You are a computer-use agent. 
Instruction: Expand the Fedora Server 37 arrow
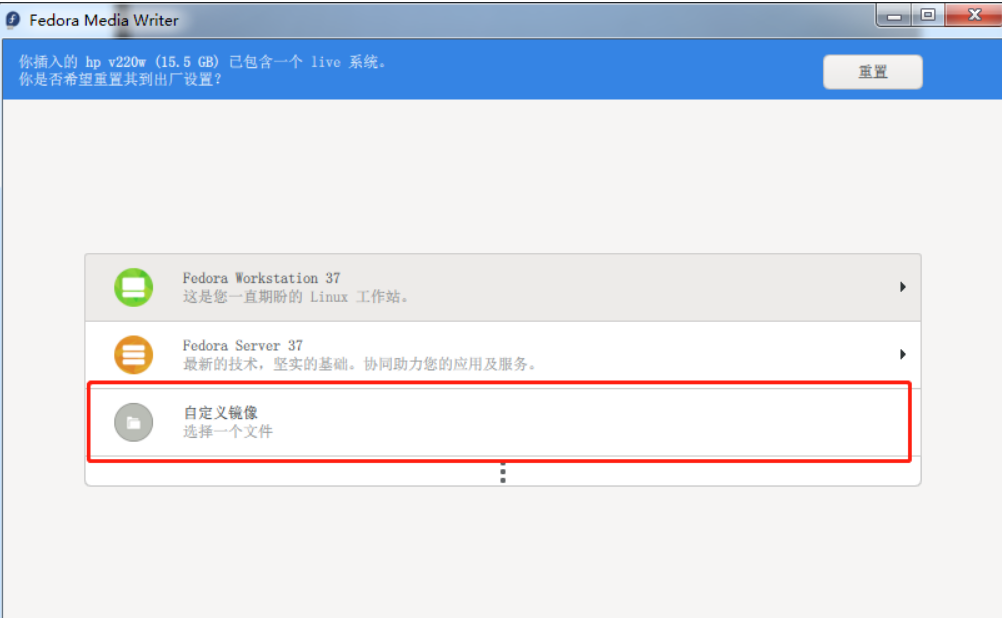(x=902, y=354)
